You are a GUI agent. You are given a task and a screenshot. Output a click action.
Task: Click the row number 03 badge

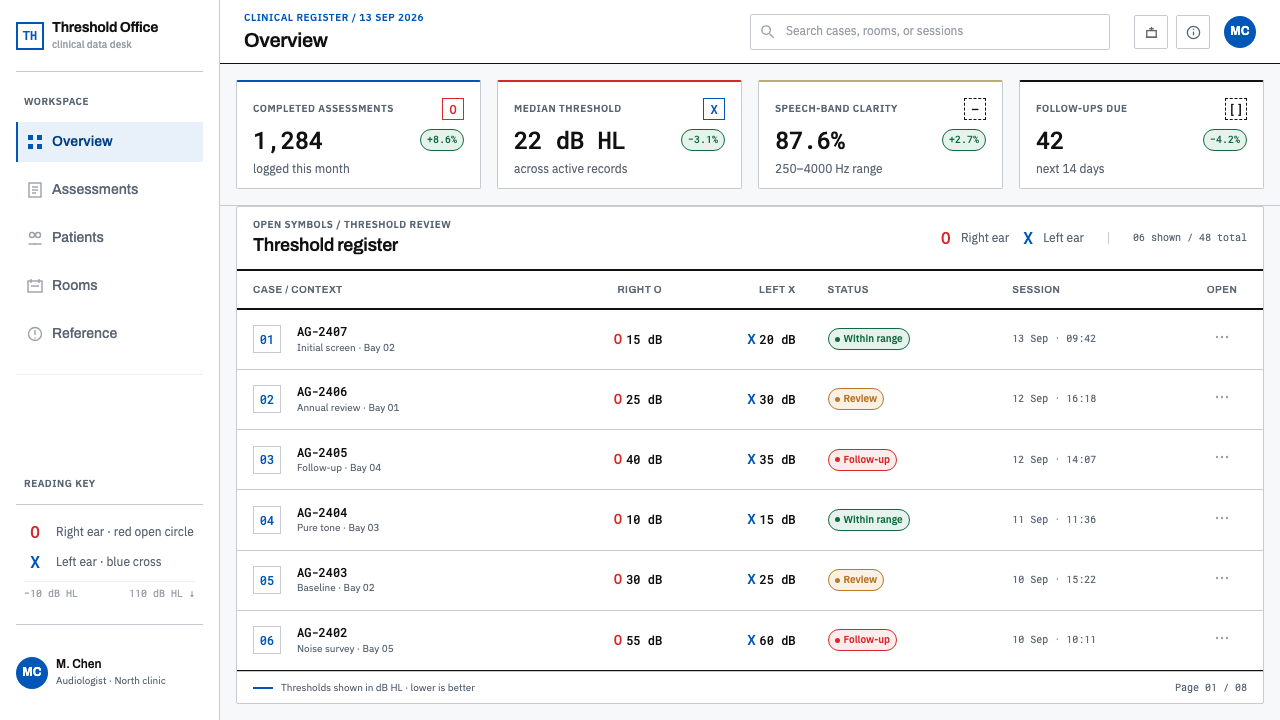pyautogui.click(x=267, y=460)
